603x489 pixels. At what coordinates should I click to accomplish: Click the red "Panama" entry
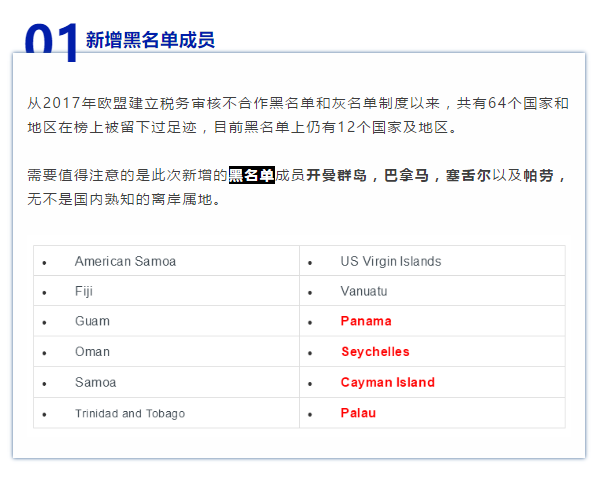[366, 321]
